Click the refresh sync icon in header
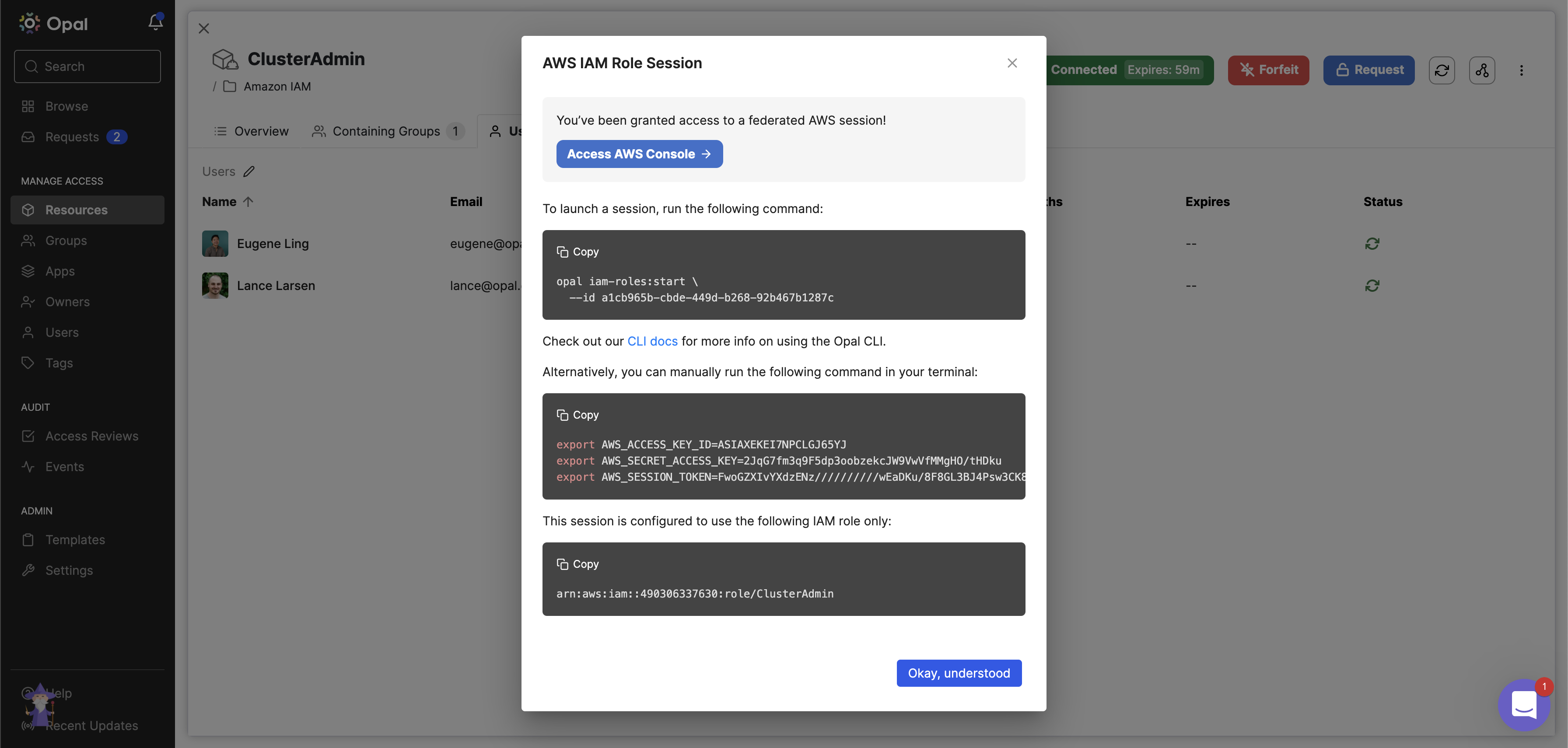Viewport: 1568px width, 748px height. (x=1442, y=70)
